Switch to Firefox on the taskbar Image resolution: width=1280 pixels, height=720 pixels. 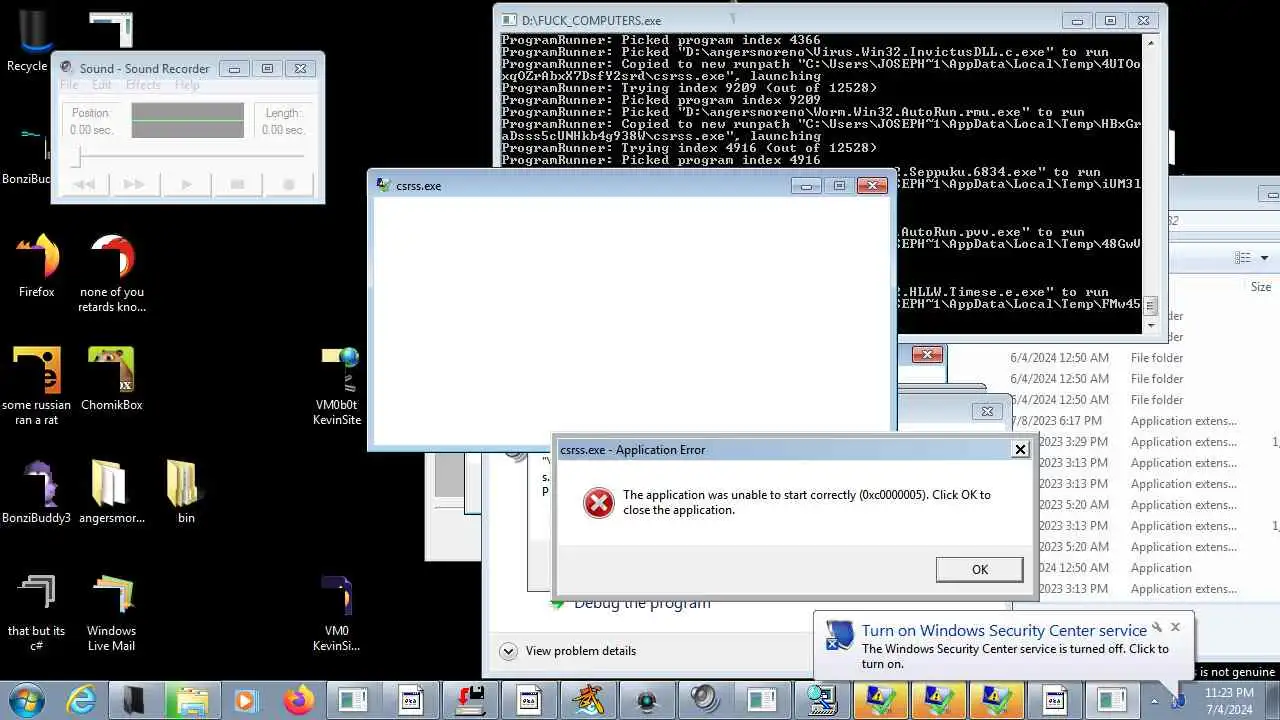pyautogui.click(x=298, y=700)
